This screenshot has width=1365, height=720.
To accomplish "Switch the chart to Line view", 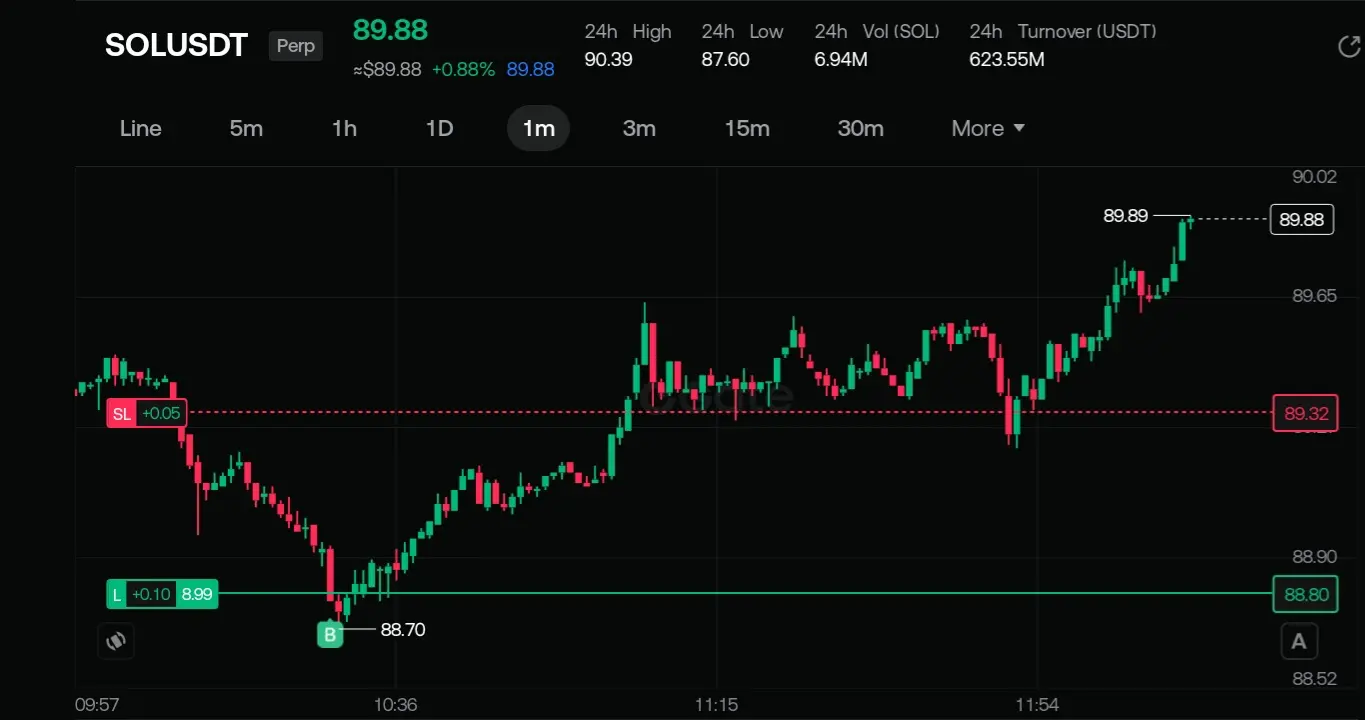I will tap(140, 128).
